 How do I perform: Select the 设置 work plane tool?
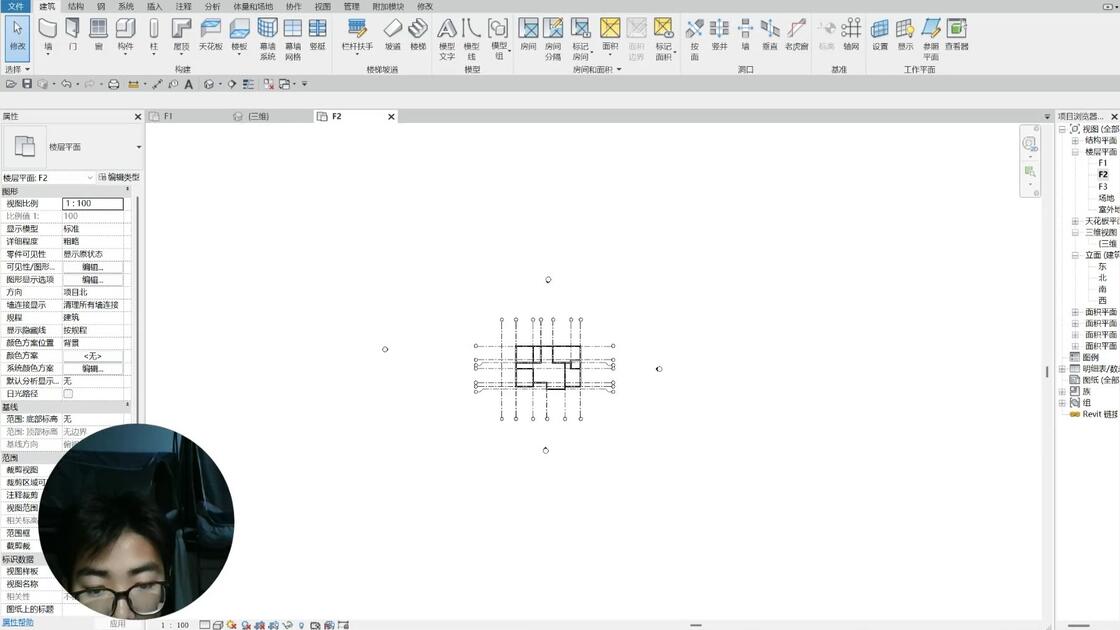pyautogui.click(x=880, y=34)
